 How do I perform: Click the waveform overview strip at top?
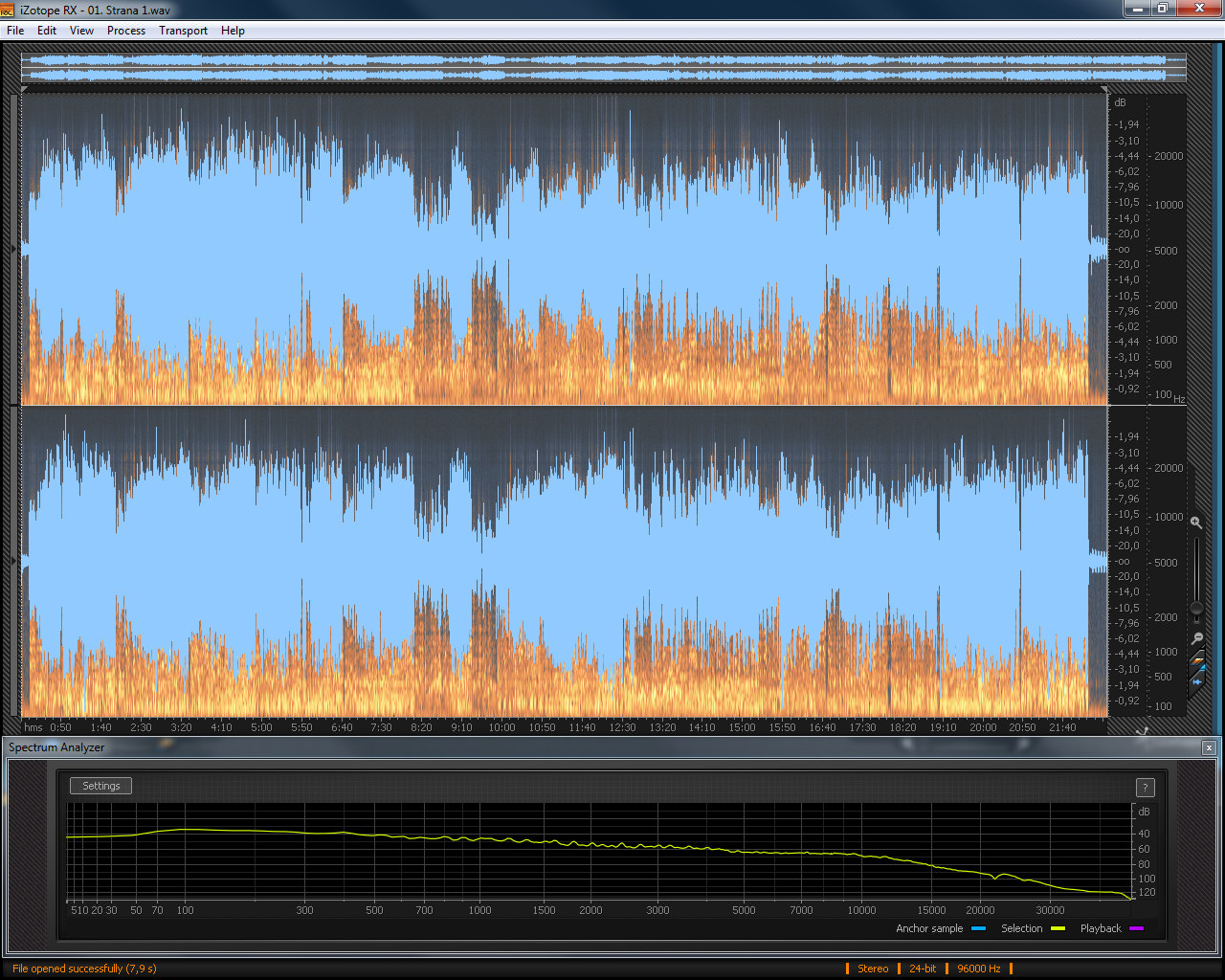(x=603, y=68)
